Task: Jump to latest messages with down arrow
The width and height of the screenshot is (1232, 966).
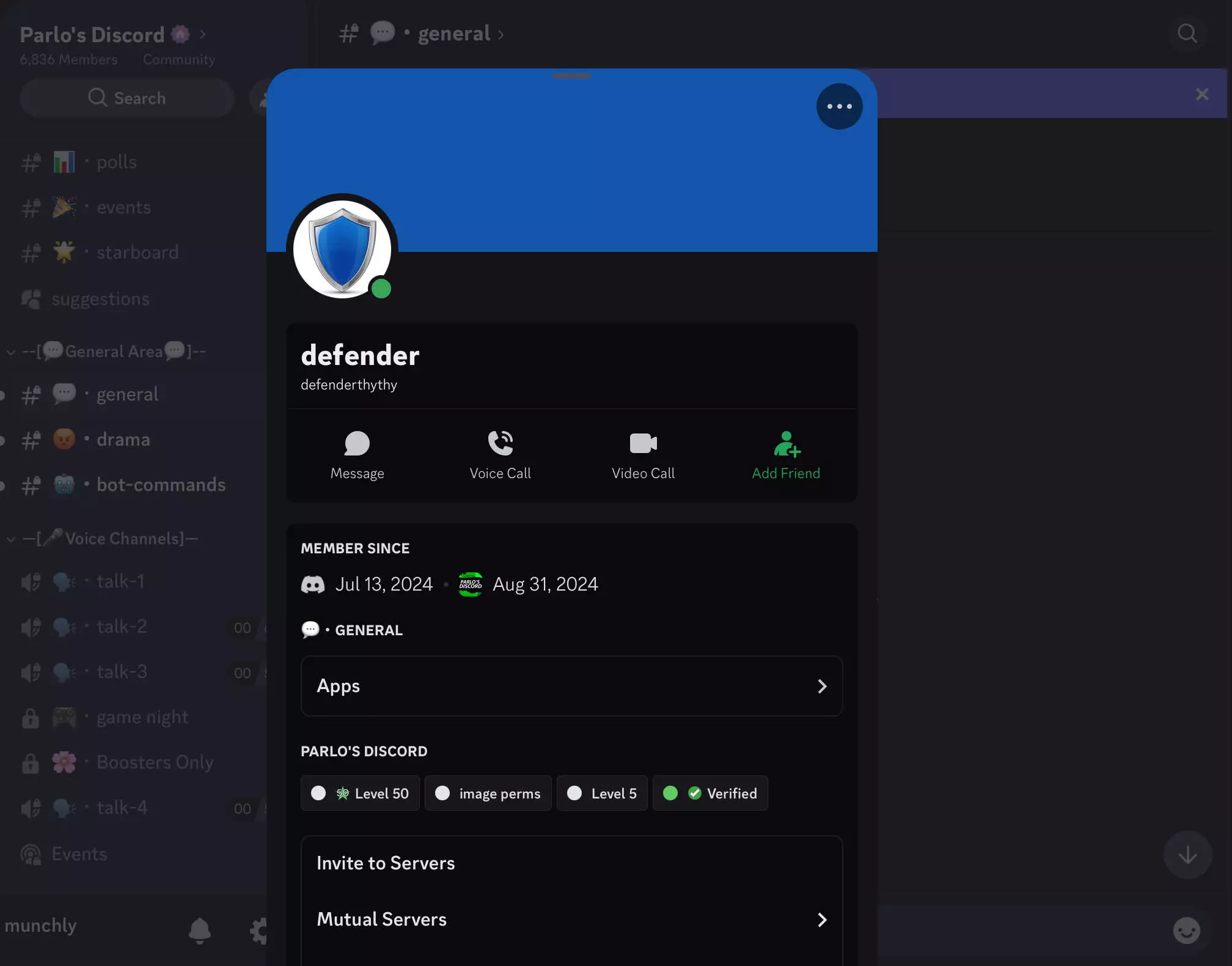Action: [x=1187, y=854]
